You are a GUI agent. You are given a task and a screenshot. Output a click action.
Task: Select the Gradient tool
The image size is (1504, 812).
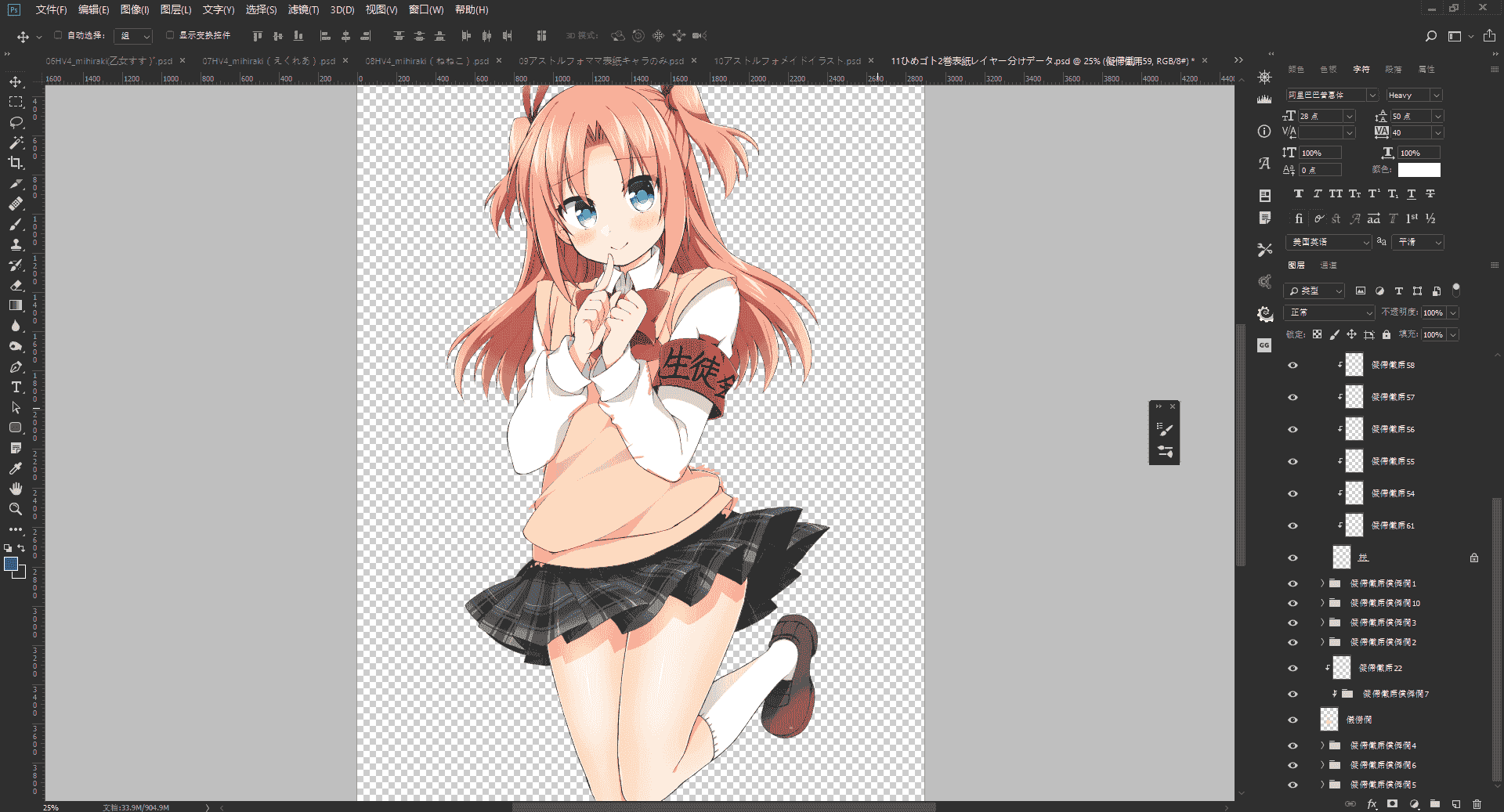[x=16, y=305]
